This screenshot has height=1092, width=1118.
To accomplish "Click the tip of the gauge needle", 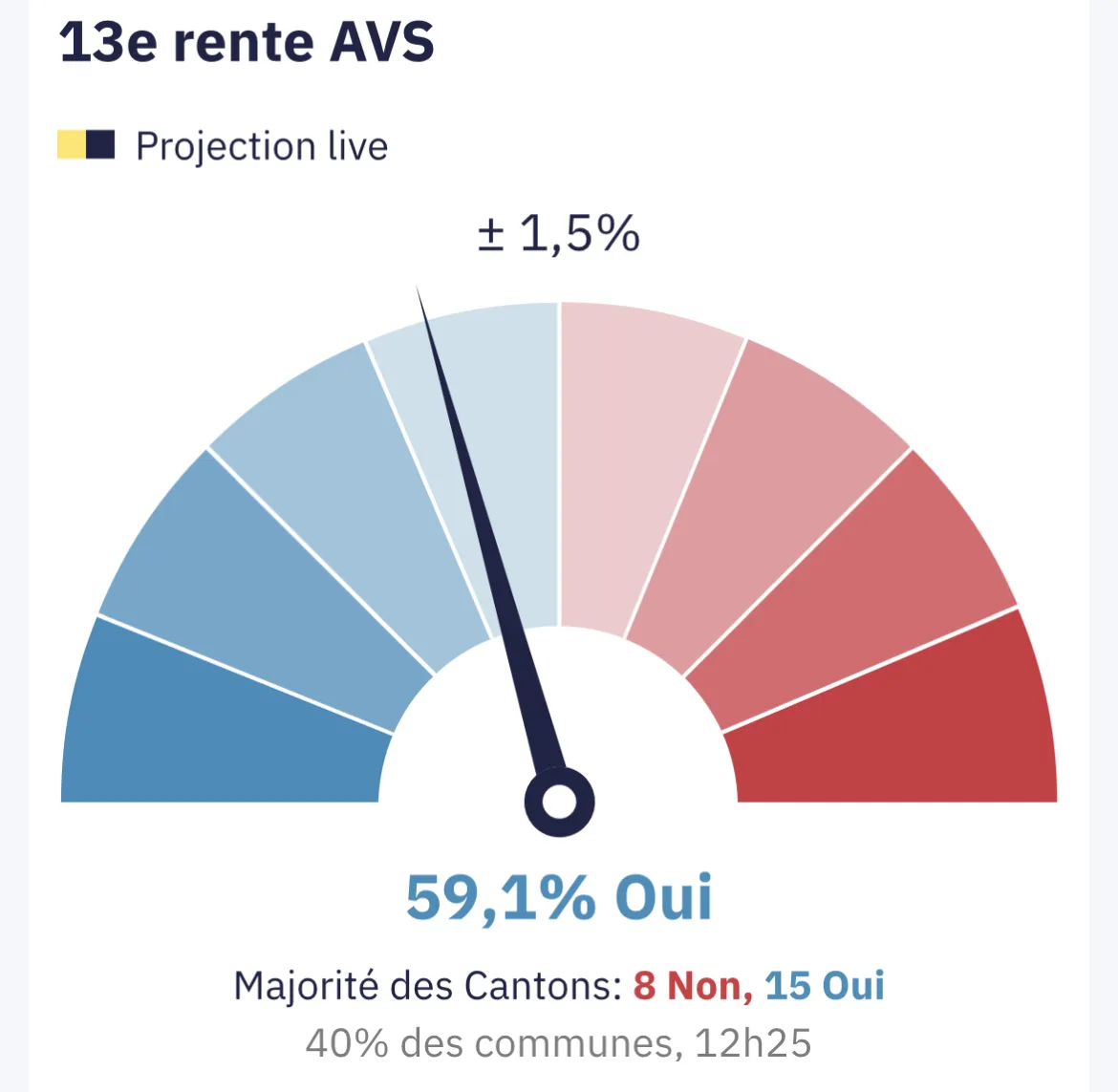I will click(419, 290).
